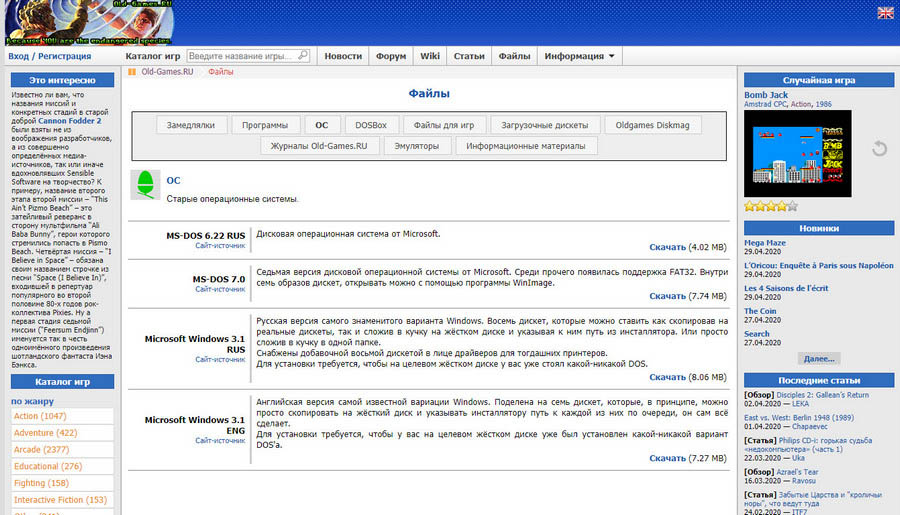
Task: Select the Файлы для игр tab
Action: pos(444,125)
